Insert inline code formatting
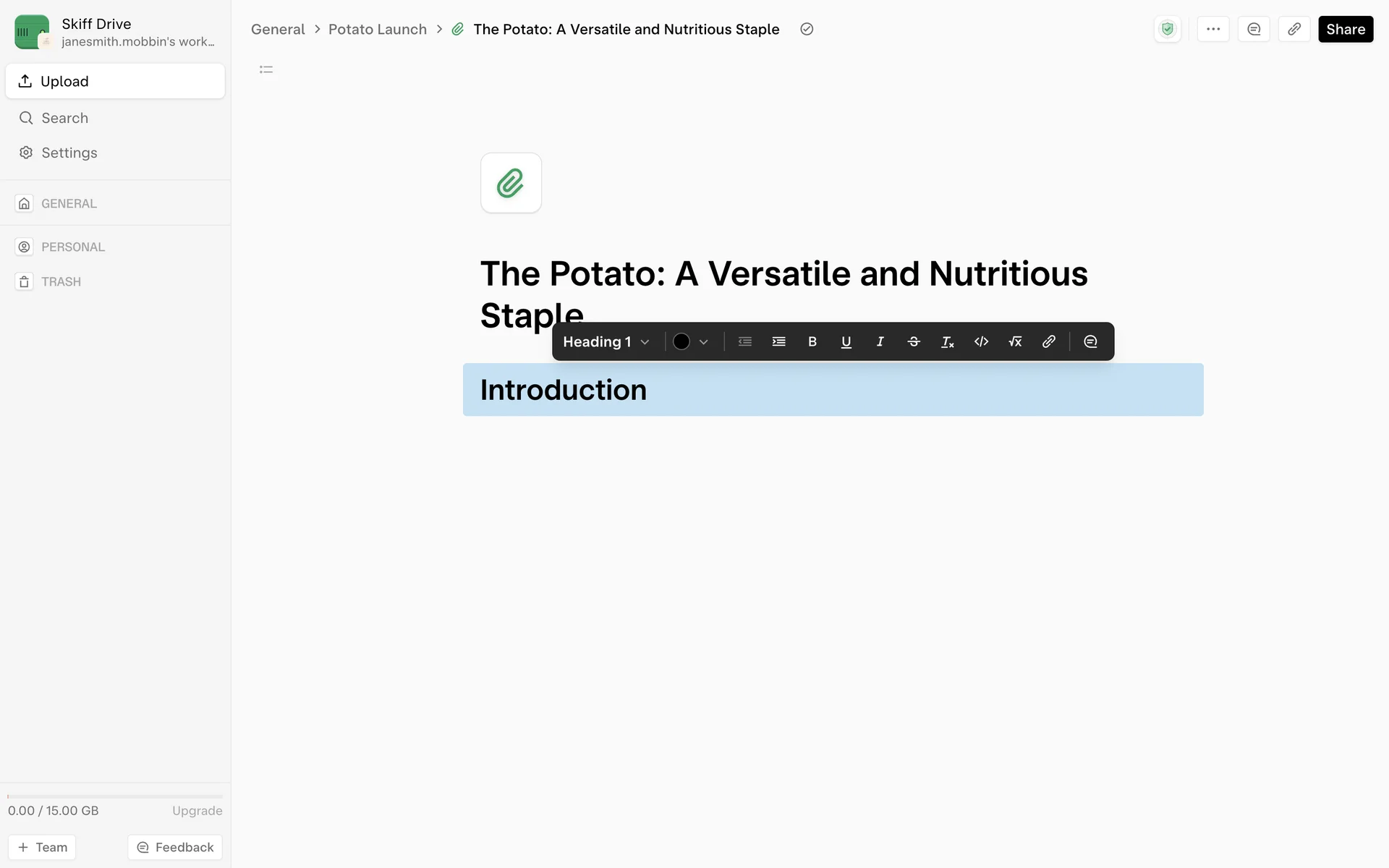Image resolution: width=1389 pixels, height=868 pixels. coord(981,341)
